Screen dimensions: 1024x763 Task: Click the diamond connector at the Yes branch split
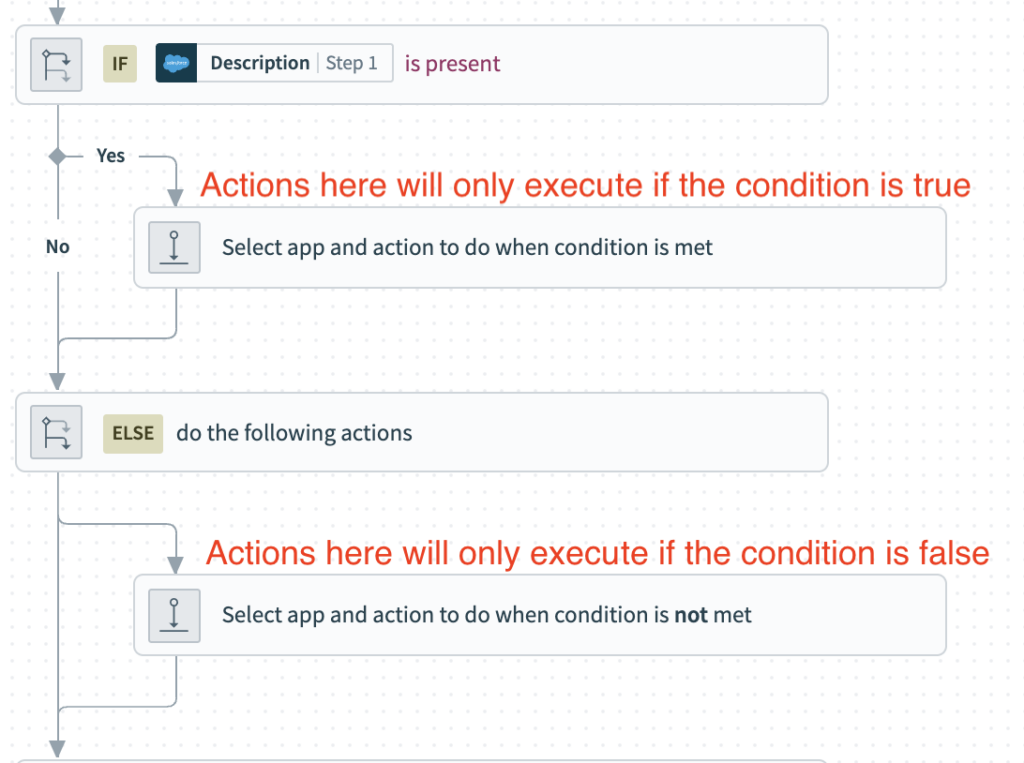(57, 156)
